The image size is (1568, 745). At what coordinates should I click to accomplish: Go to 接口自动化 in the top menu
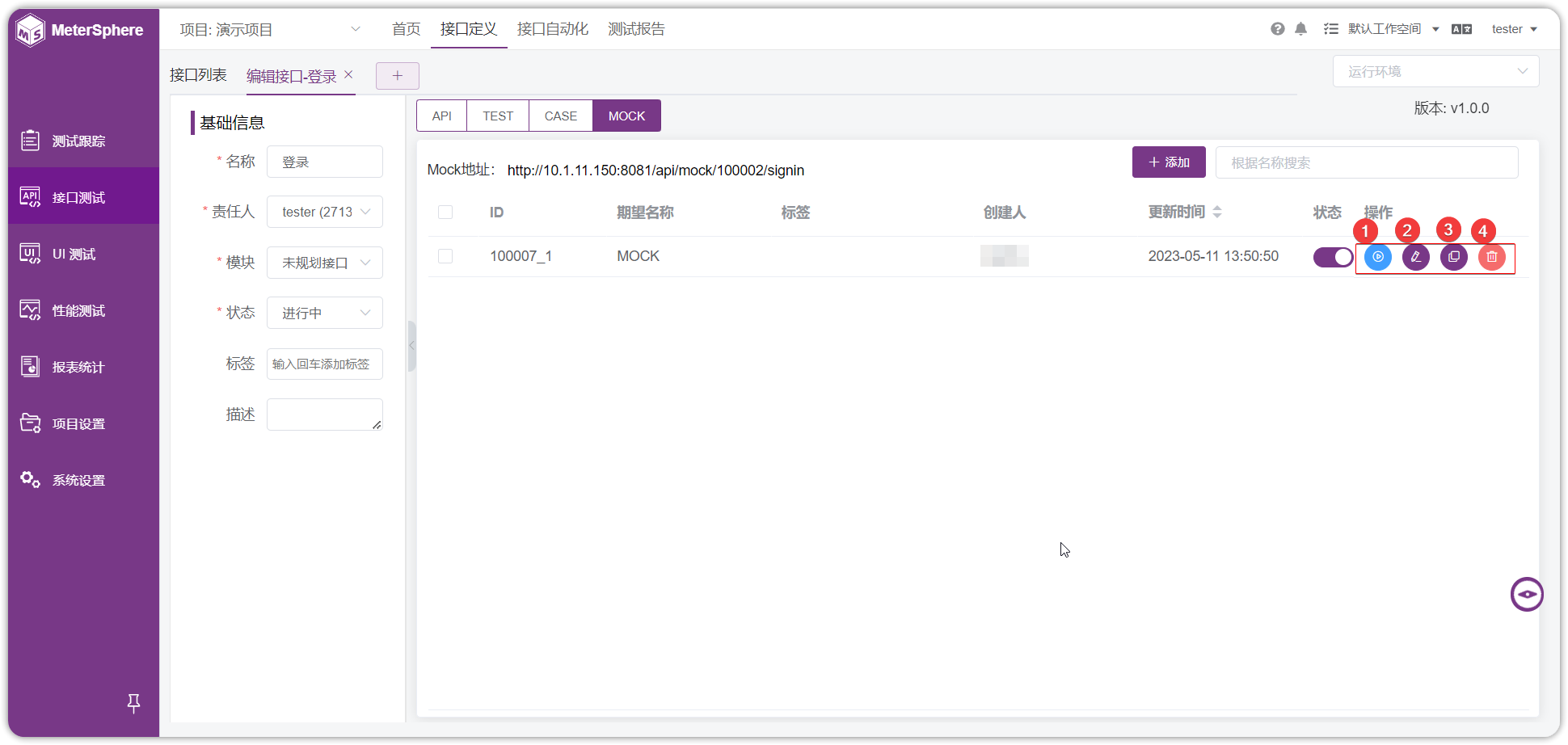(553, 29)
